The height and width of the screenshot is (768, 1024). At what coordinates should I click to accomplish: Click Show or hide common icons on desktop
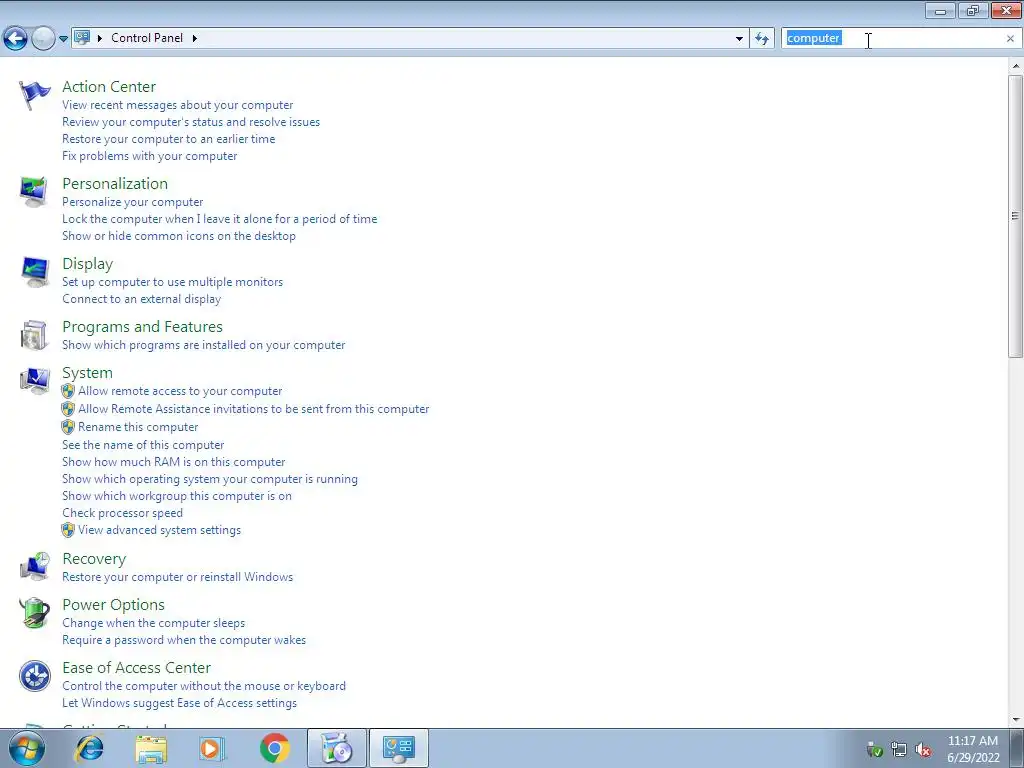point(179,236)
